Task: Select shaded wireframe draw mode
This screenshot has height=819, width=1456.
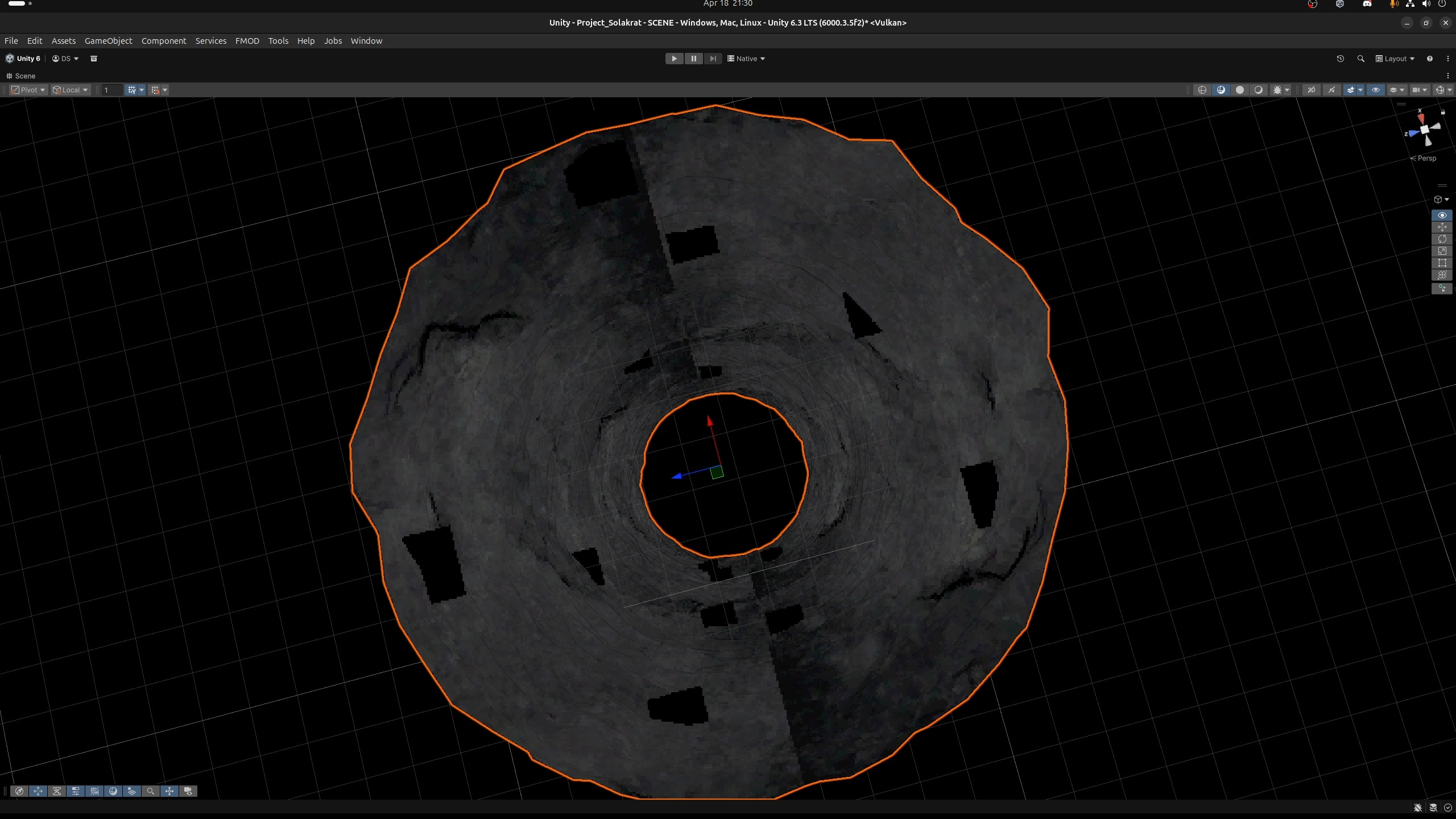Action: (1221, 90)
